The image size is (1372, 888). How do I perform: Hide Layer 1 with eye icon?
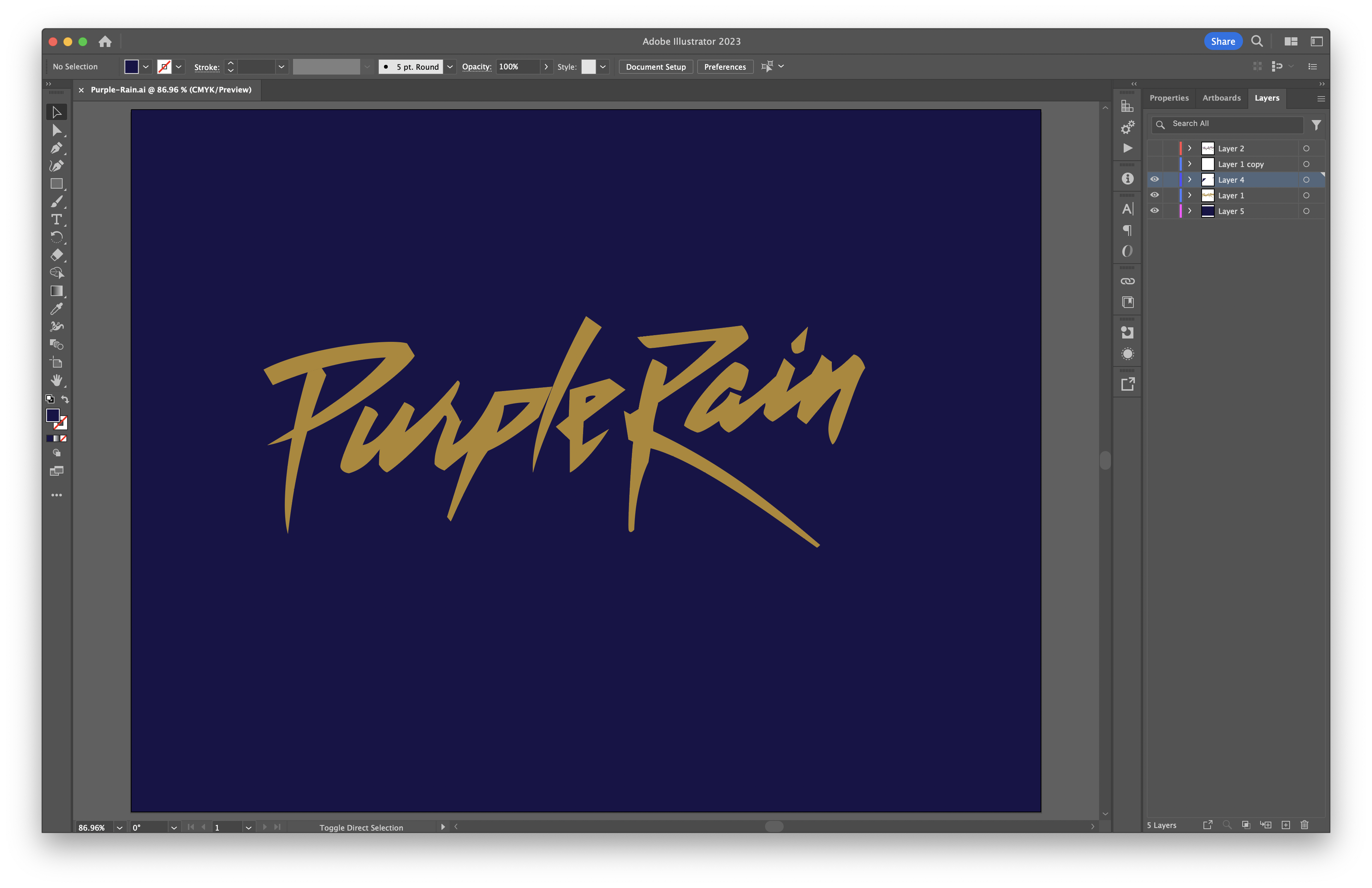pos(1155,195)
